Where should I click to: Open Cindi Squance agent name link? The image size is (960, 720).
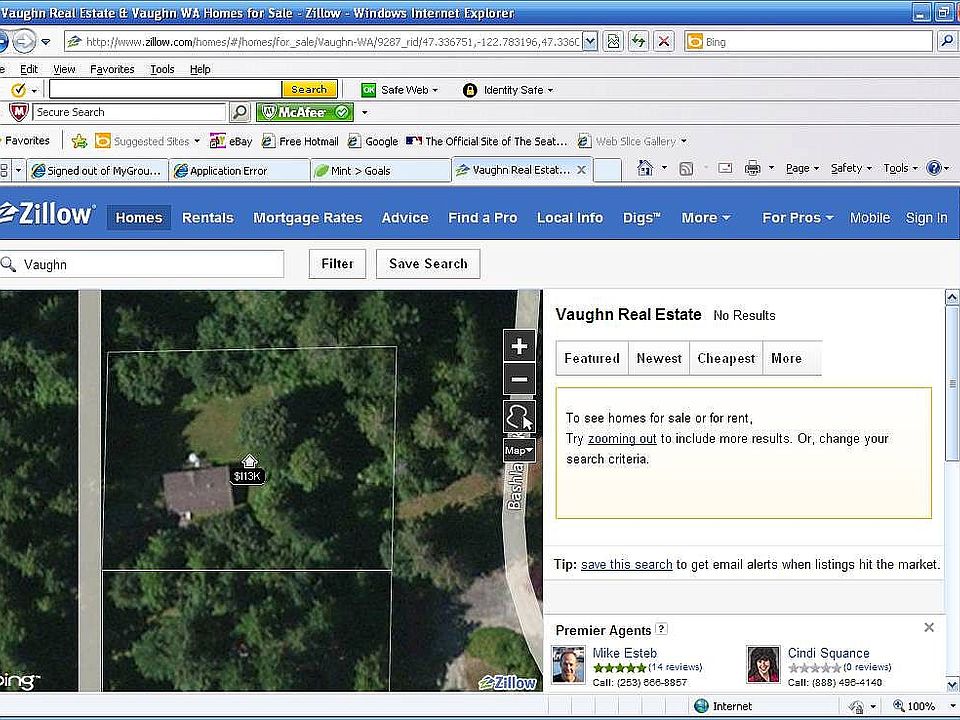click(x=828, y=653)
